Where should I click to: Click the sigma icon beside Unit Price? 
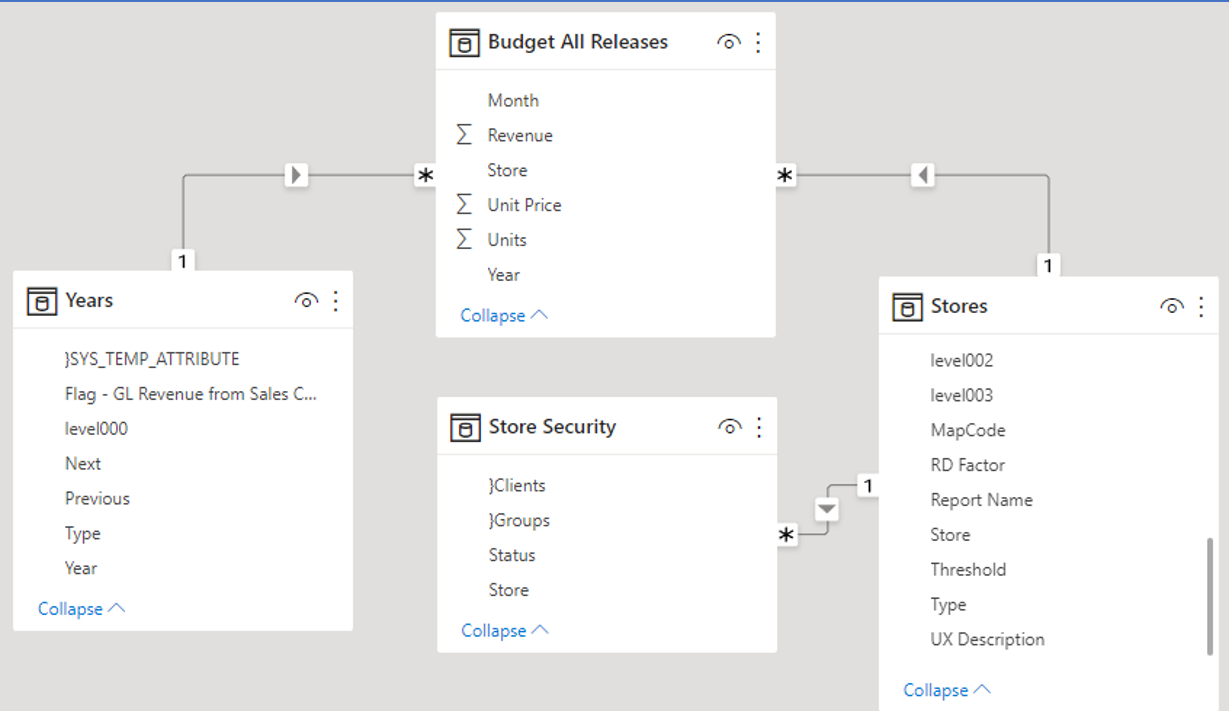(x=463, y=205)
